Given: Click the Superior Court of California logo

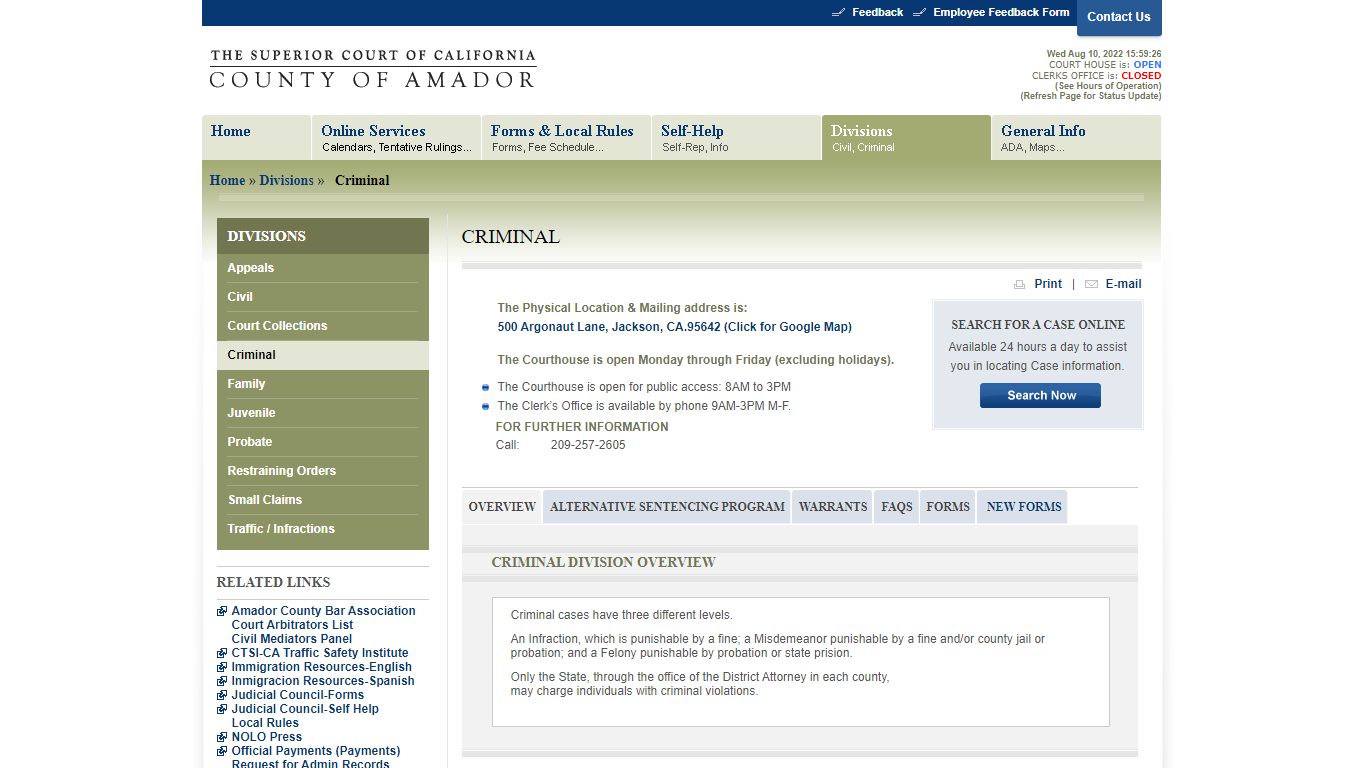Looking at the screenshot, I should point(373,69).
